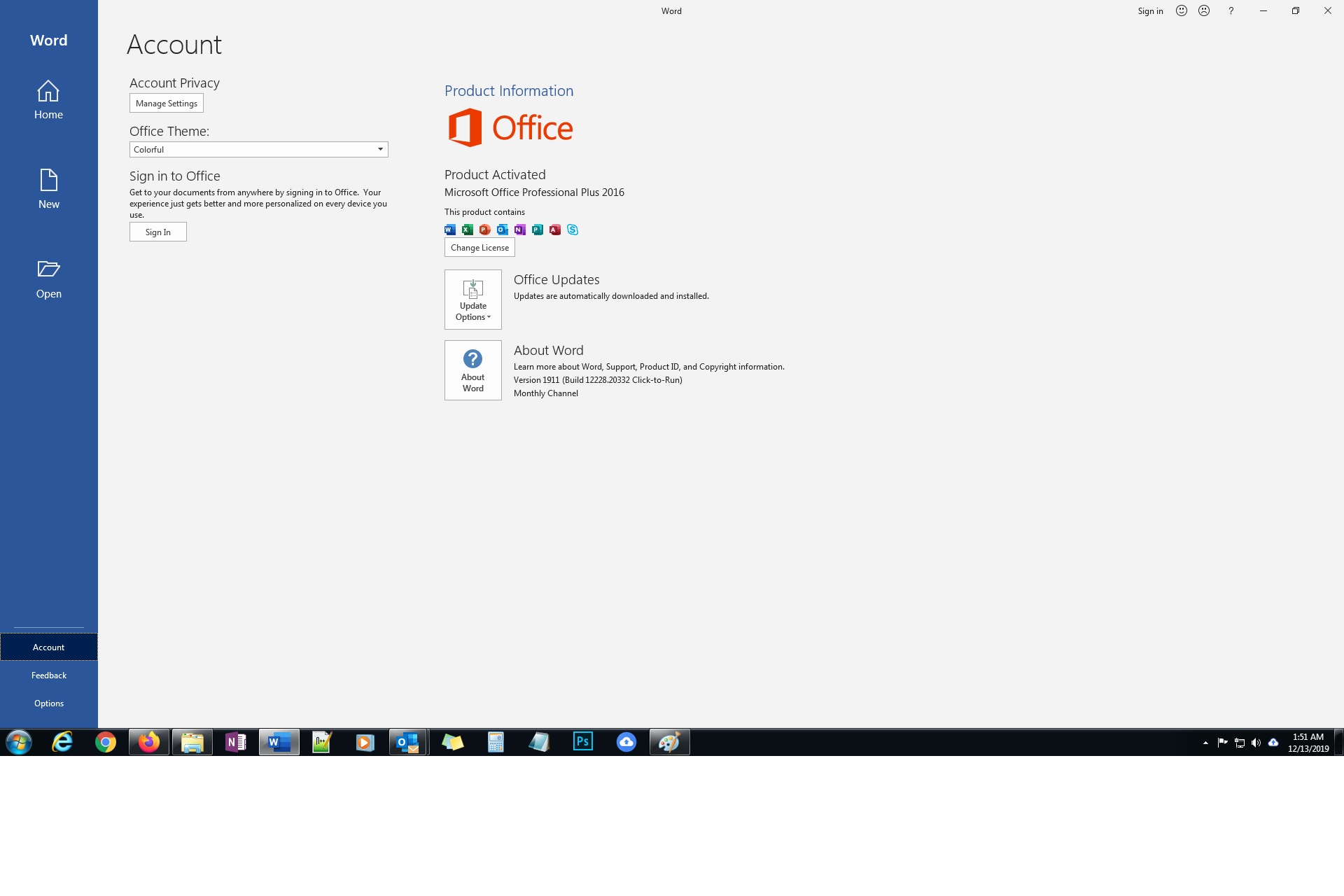Show hidden system tray icons

[1205, 743]
